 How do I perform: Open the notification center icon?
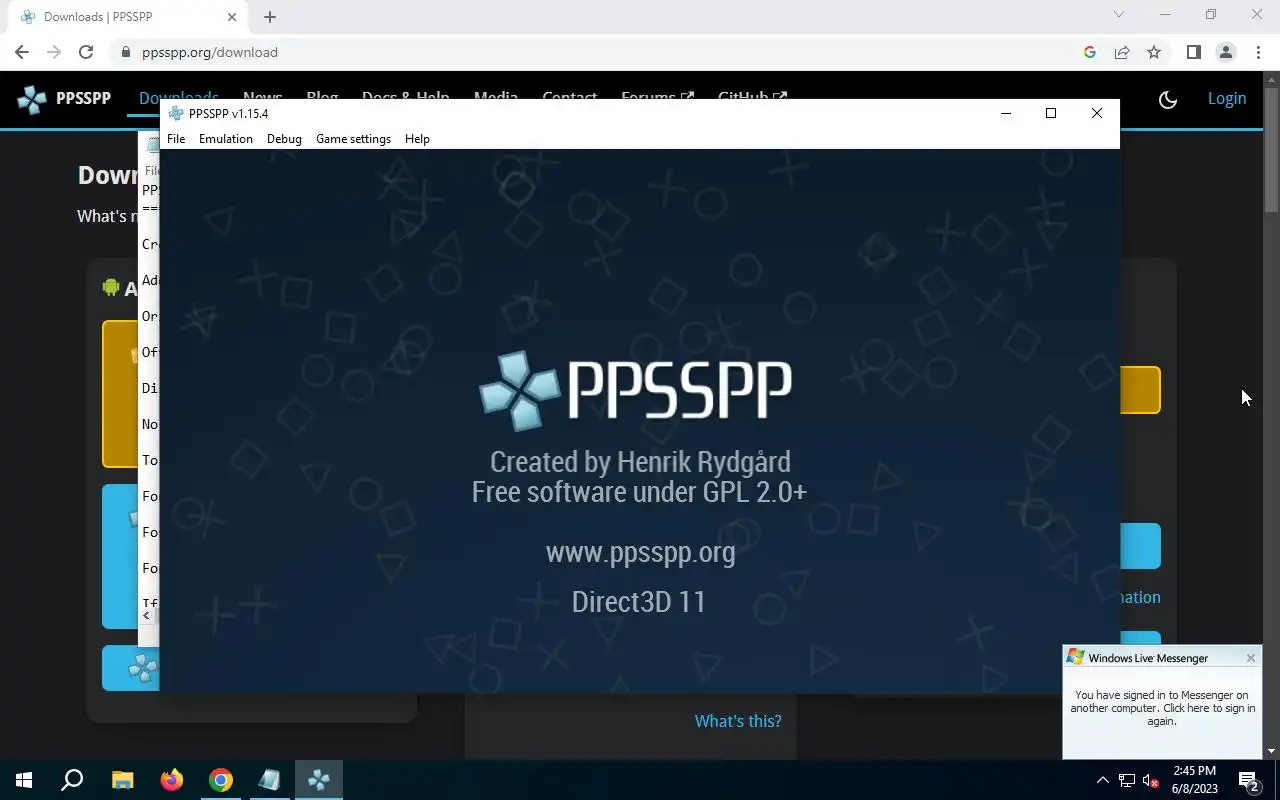coord(1248,780)
